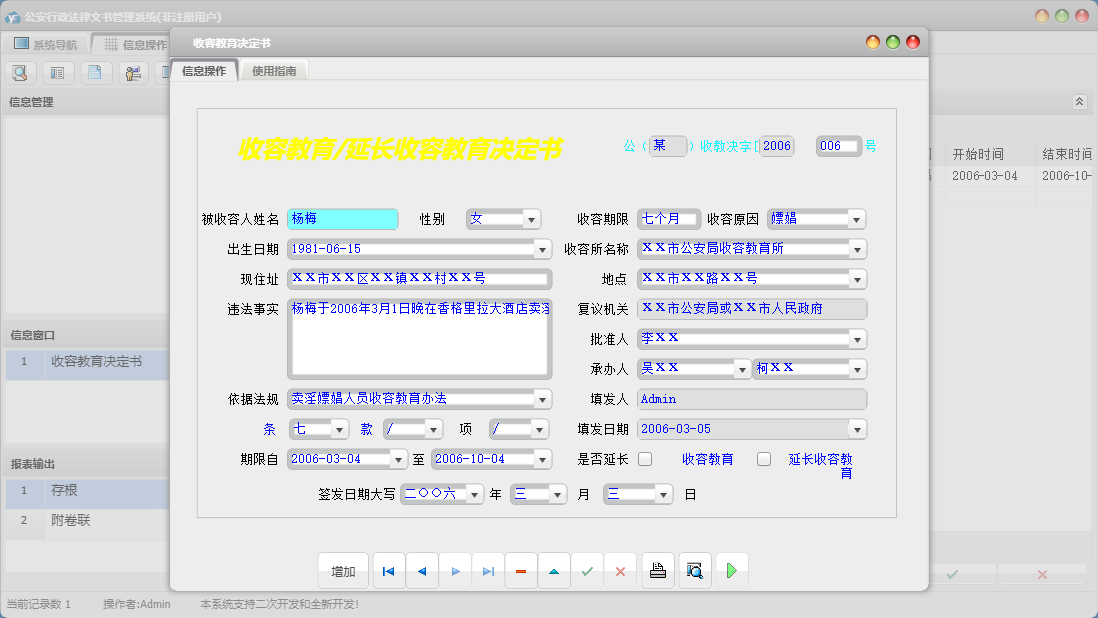Screen dimensions: 1098x618
Task: Open the 性别 dropdown
Action: 531,219
